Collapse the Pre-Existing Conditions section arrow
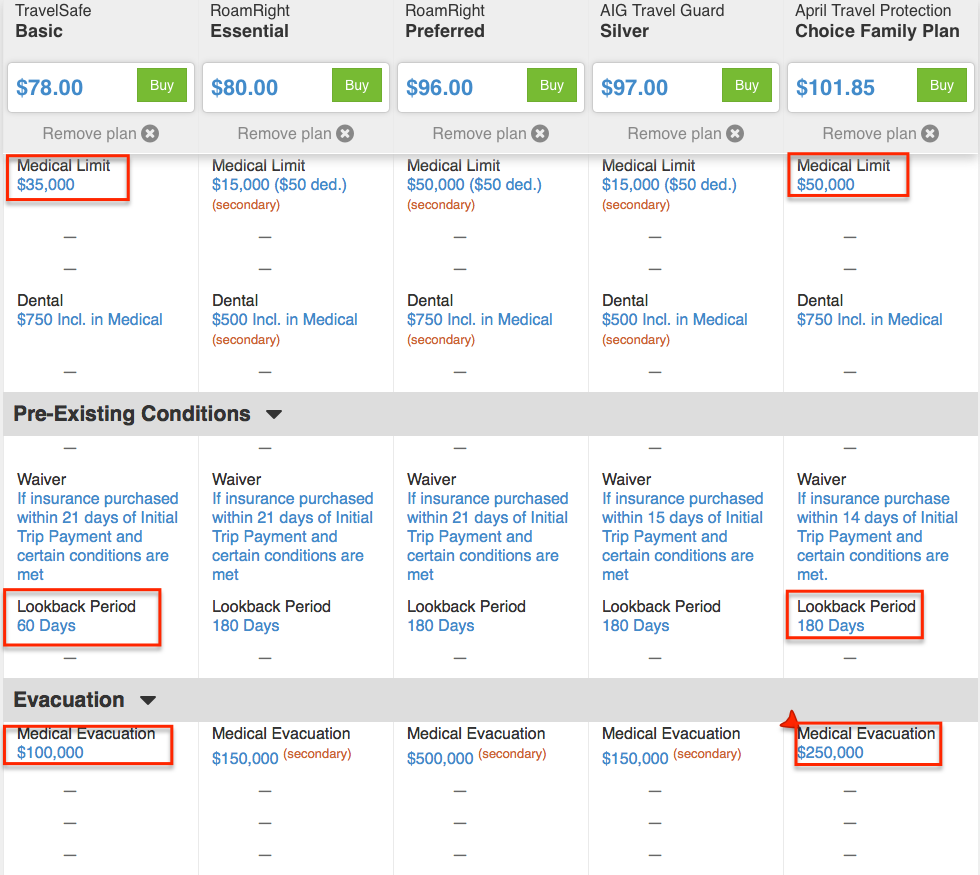The width and height of the screenshot is (980, 875). [x=274, y=414]
